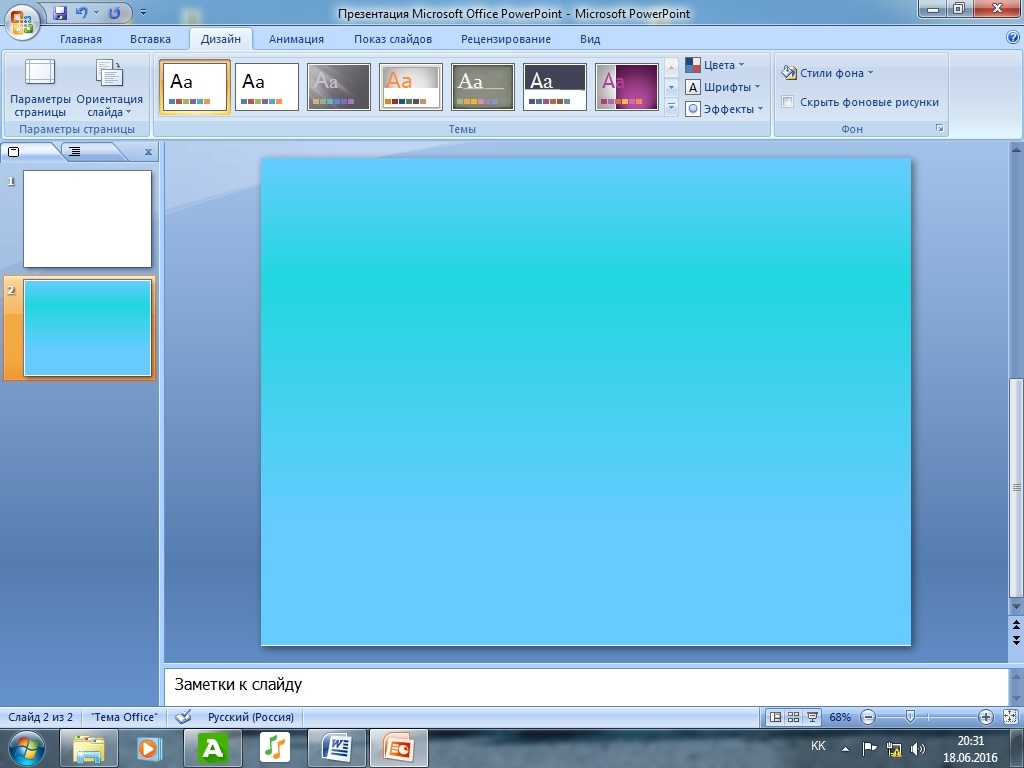
Task: Close the slides pane with x
Action: coord(148,152)
